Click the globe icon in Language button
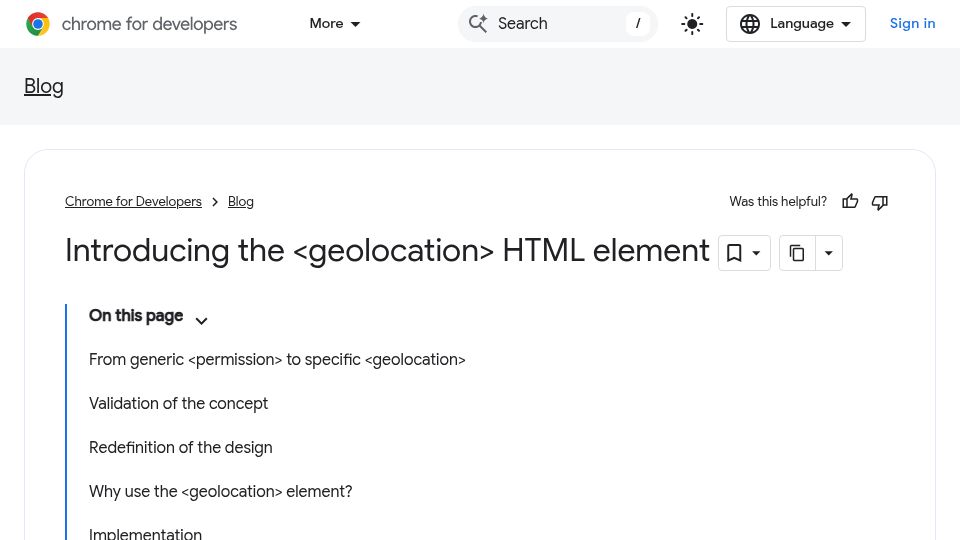The image size is (960, 540). (749, 24)
